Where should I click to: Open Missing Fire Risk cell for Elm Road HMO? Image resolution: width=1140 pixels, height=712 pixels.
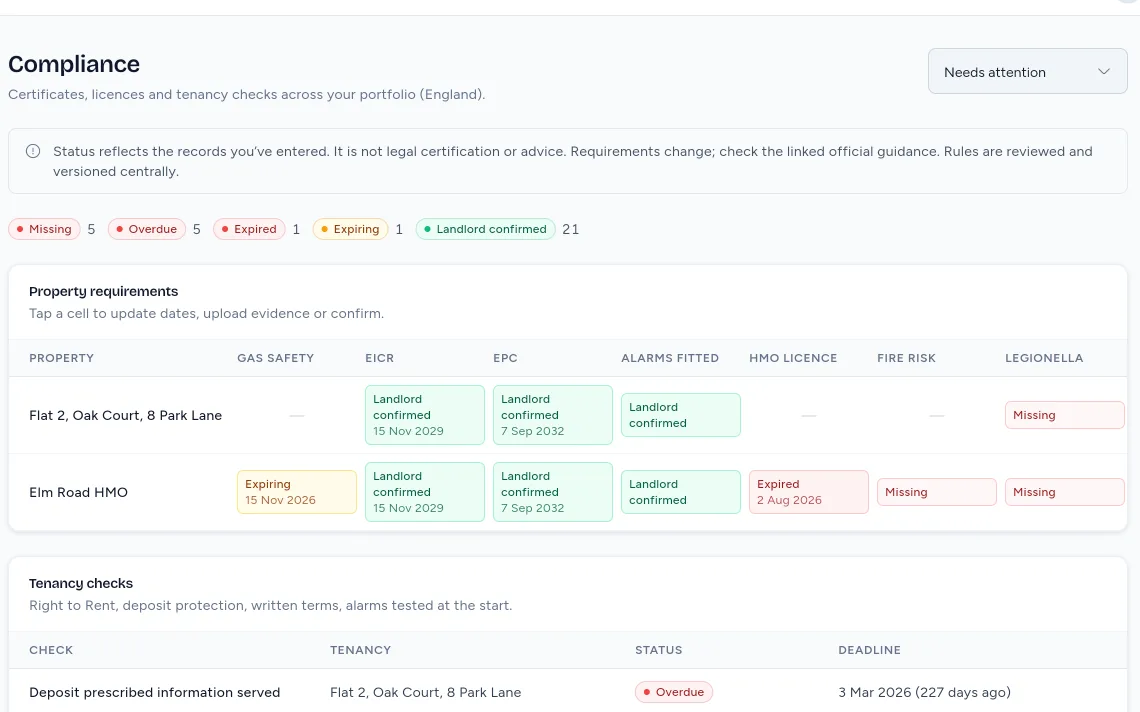click(936, 492)
